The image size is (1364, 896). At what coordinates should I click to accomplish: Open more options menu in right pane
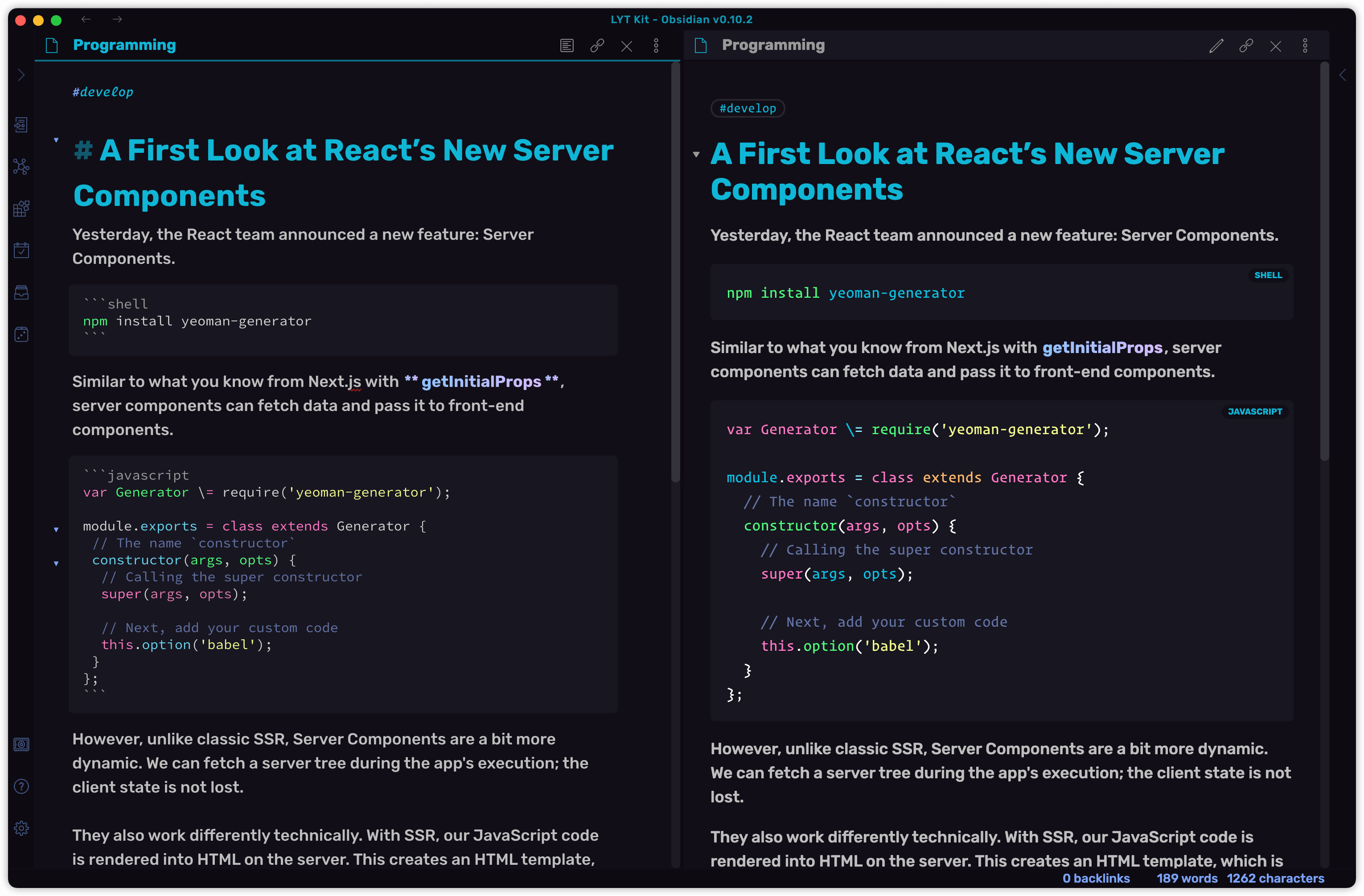pyautogui.click(x=1305, y=46)
